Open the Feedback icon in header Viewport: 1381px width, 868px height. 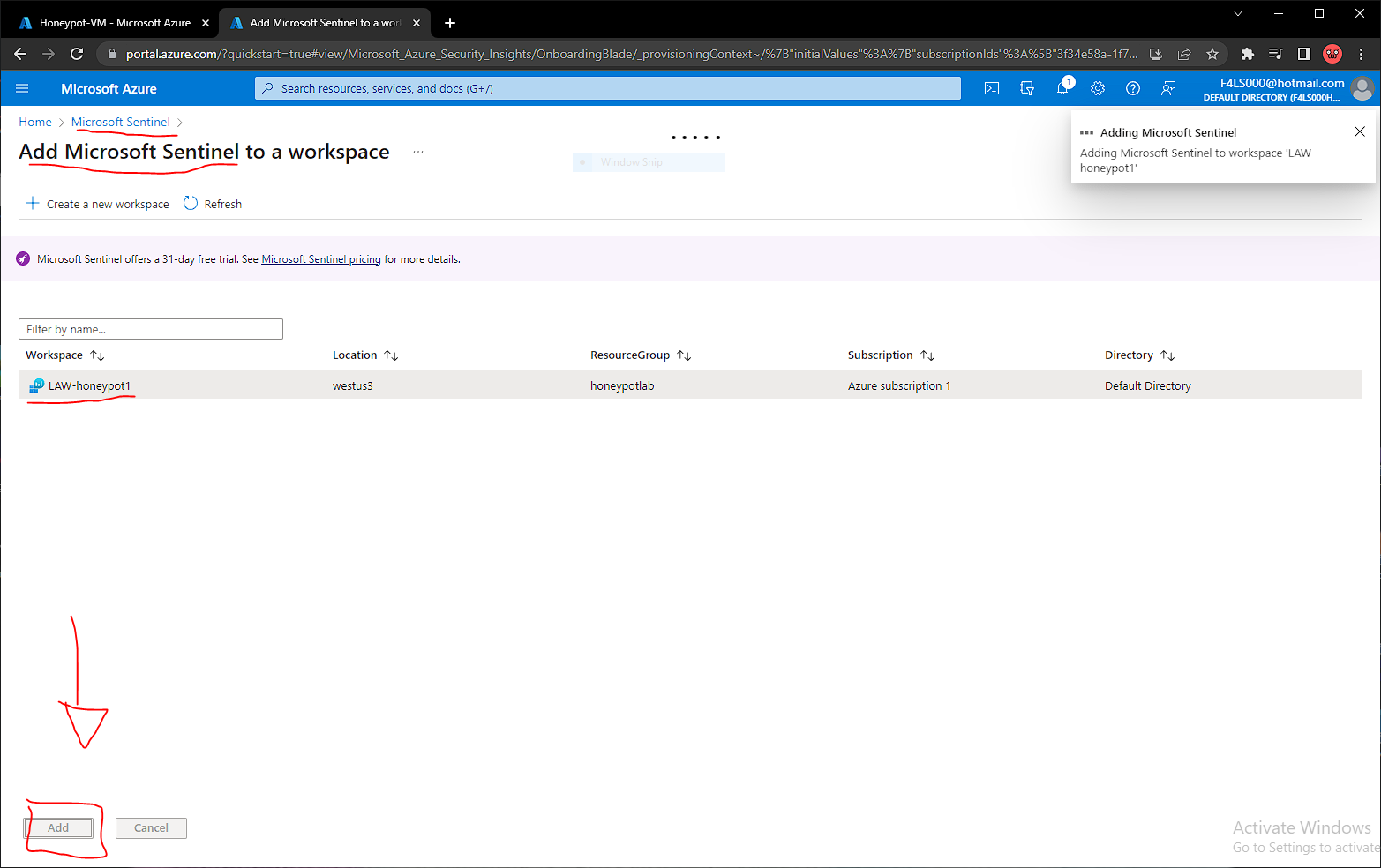pos(1168,88)
